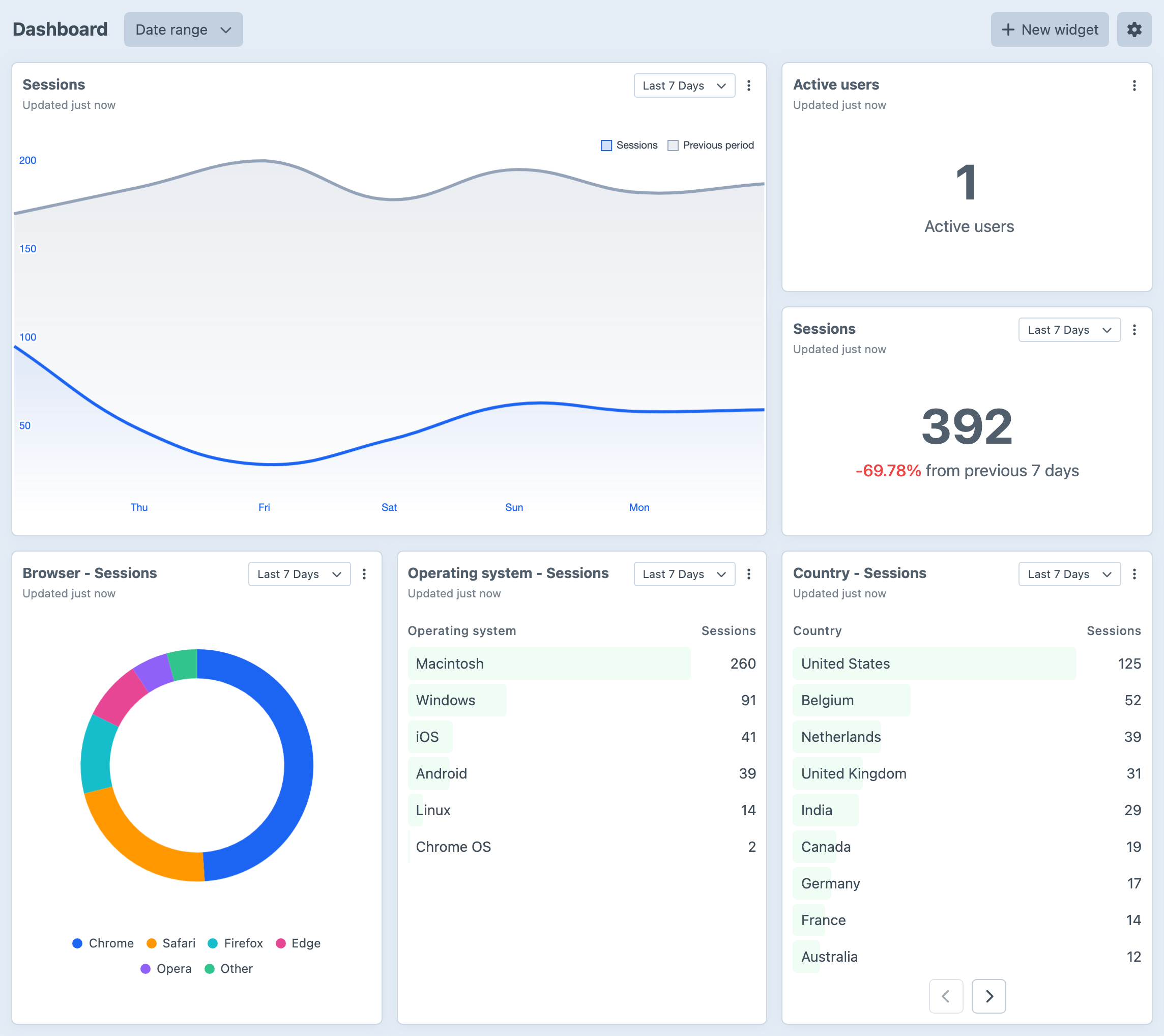Viewport: 1164px width, 1036px height.
Task: Toggle the Firefox legend item
Action: pos(235,943)
